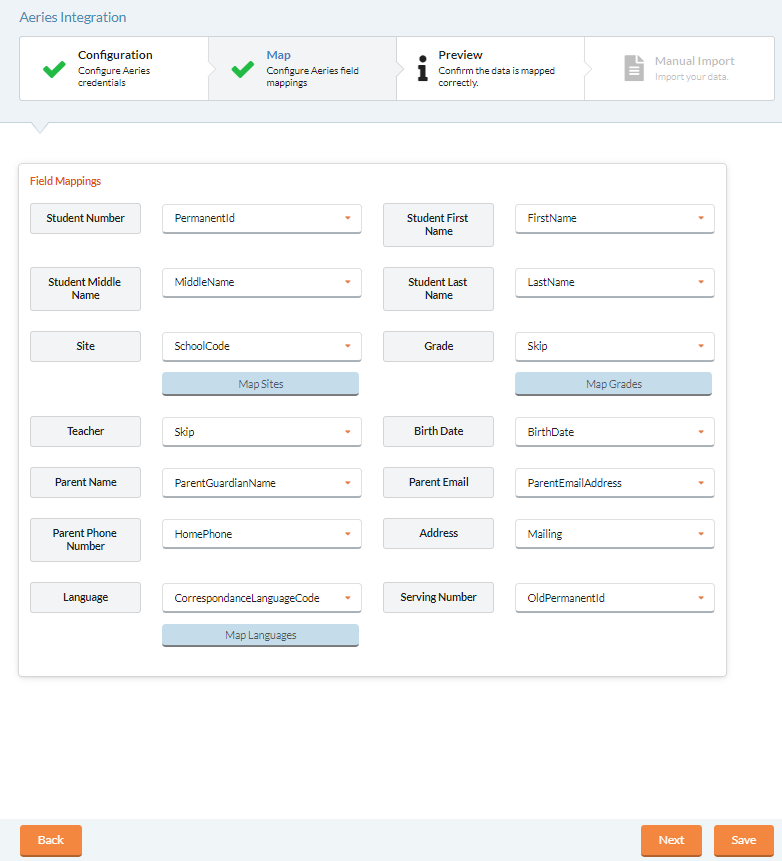Image resolution: width=782 pixels, height=861 pixels.
Task: Click the Map Grades button
Action: click(613, 384)
